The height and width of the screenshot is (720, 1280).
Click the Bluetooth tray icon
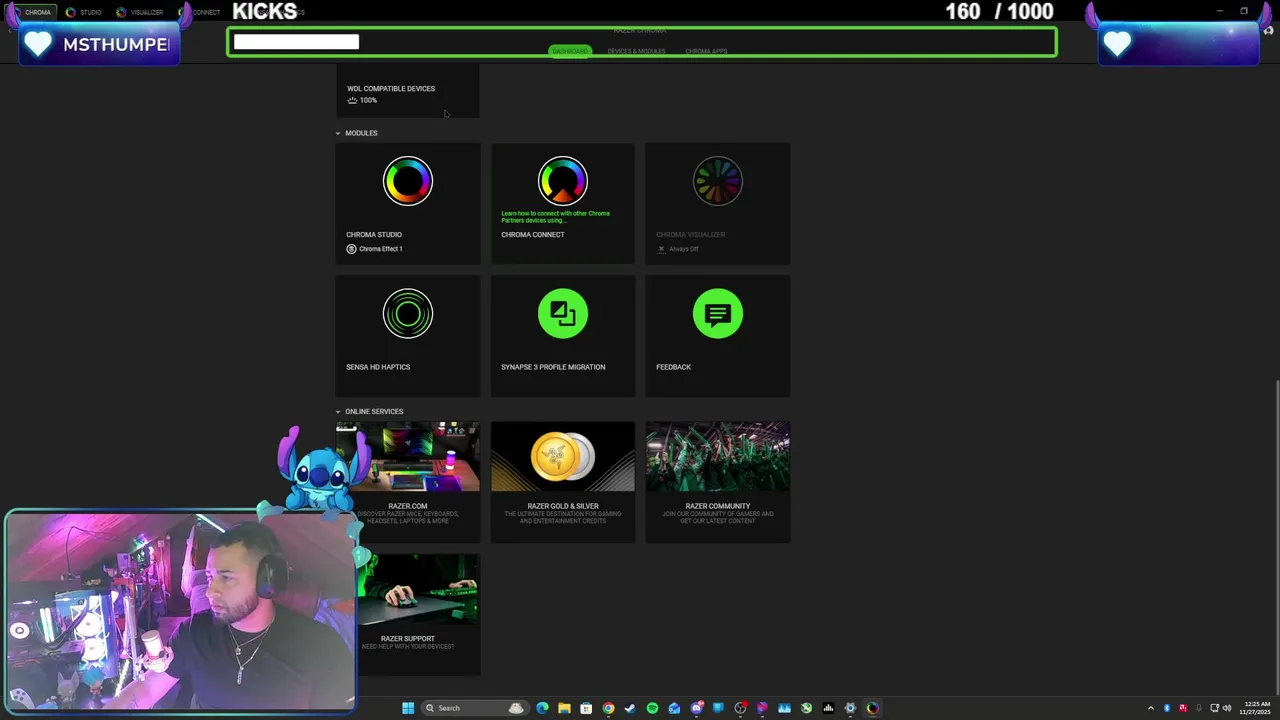[1166, 708]
